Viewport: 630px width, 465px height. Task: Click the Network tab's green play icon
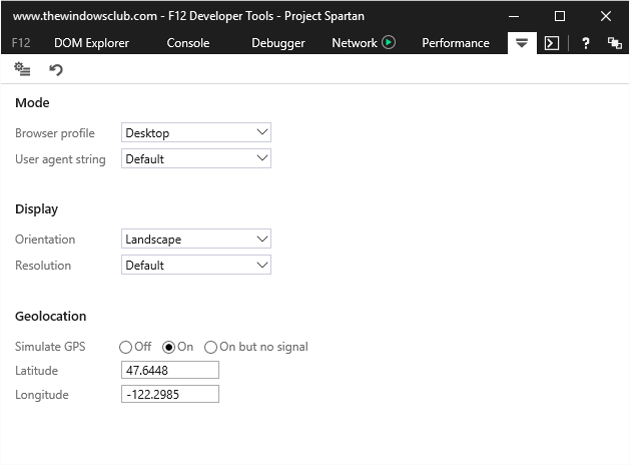pyautogui.click(x=389, y=43)
